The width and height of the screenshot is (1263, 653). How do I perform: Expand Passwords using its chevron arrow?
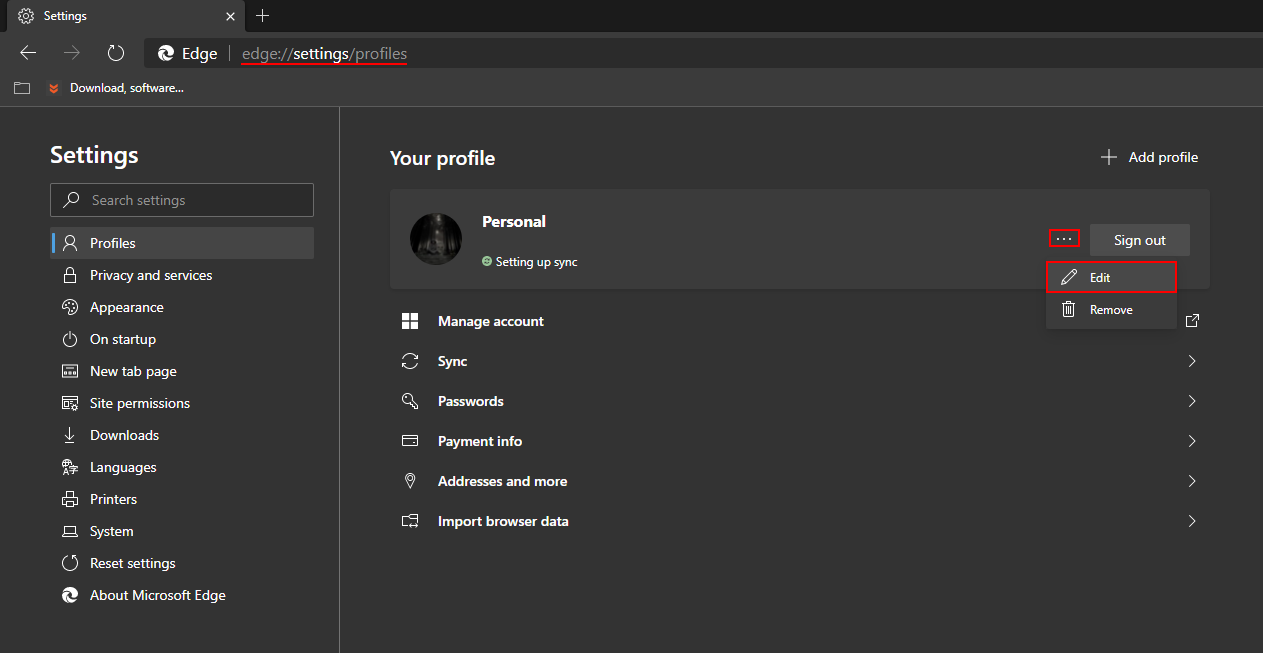pyautogui.click(x=1192, y=401)
